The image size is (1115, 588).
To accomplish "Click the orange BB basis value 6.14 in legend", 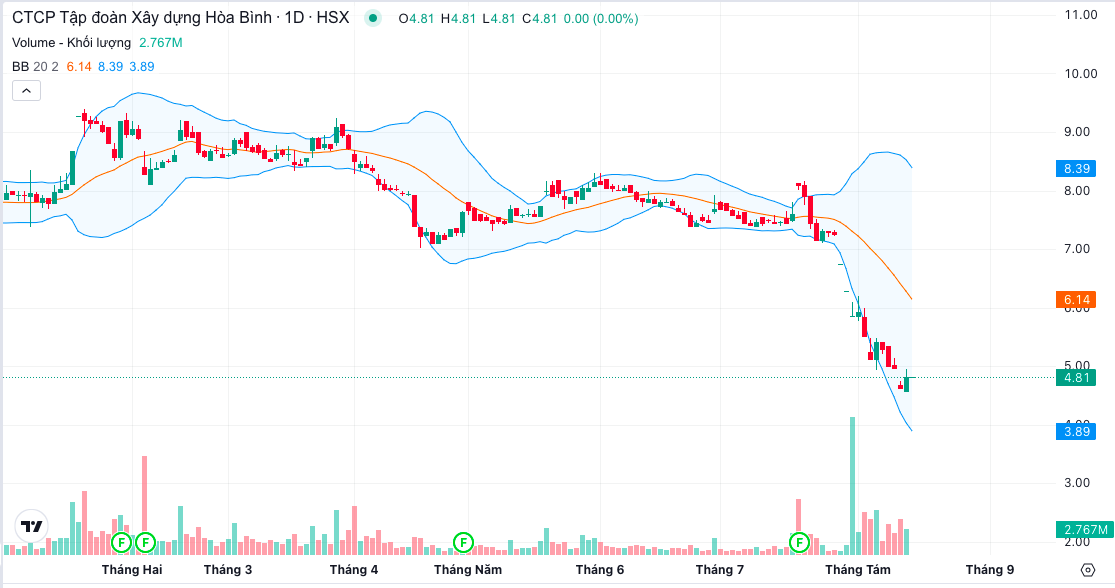I will pyautogui.click(x=79, y=67).
